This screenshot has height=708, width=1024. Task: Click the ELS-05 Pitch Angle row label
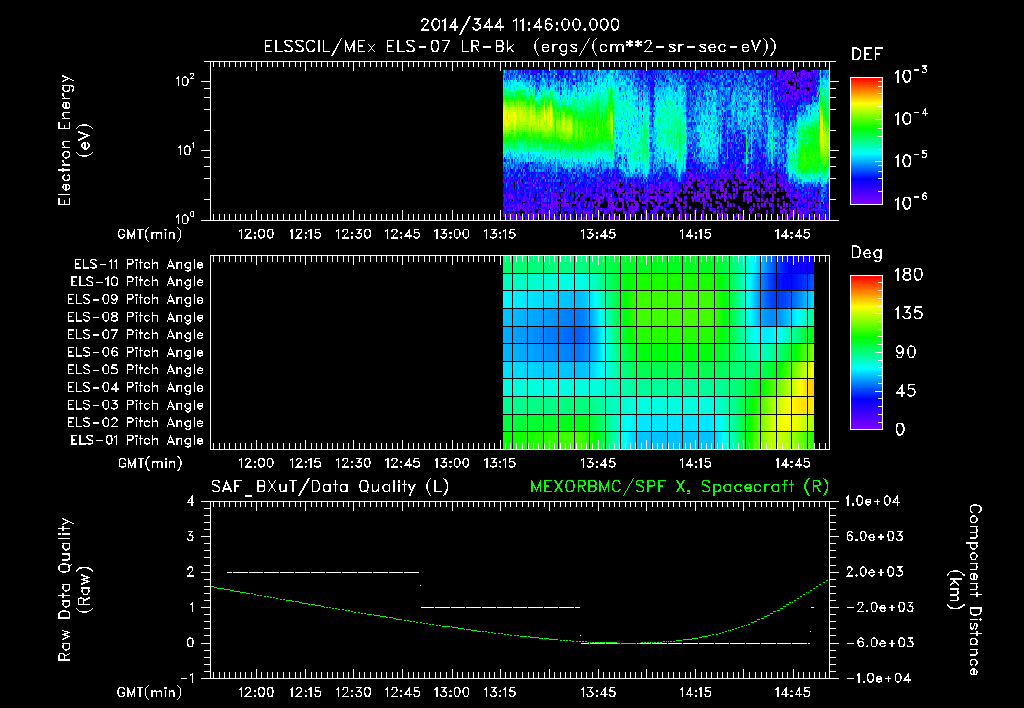pyautogui.click(x=136, y=370)
